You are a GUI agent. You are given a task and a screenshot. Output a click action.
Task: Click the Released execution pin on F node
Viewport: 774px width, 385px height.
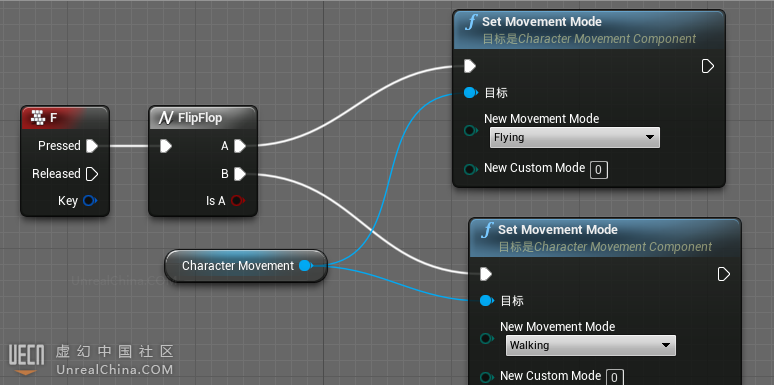point(92,174)
